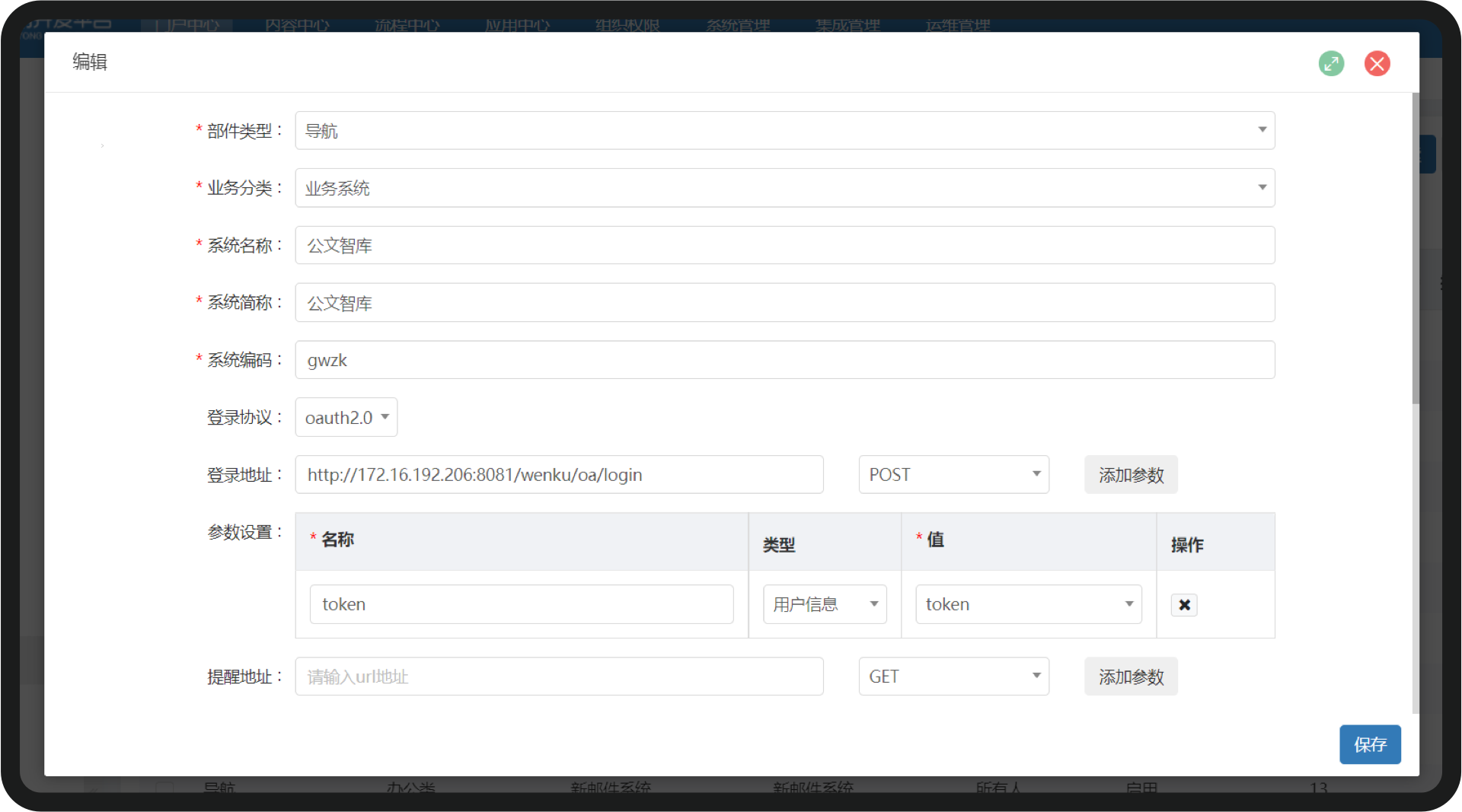Focus the 系统简称 input field
This screenshot has height=812, width=1462.
[785, 303]
